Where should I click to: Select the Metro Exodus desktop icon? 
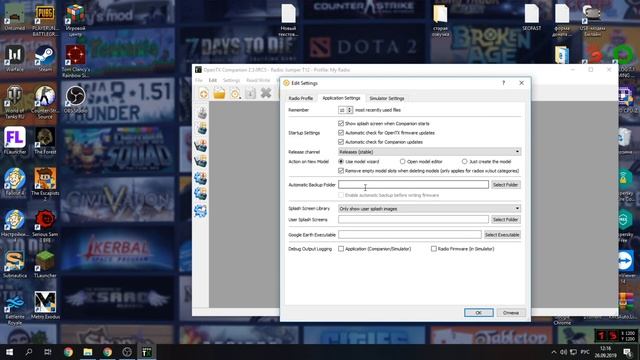45,305
